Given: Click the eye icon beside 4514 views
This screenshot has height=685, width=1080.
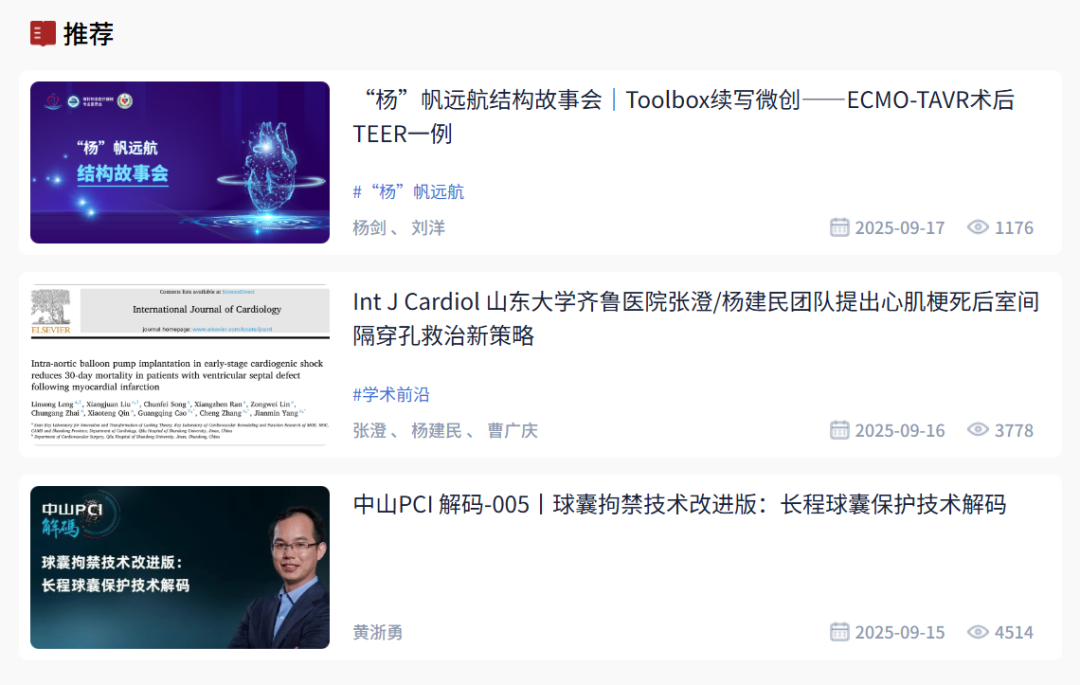Looking at the screenshot, I should pos(978,631).
